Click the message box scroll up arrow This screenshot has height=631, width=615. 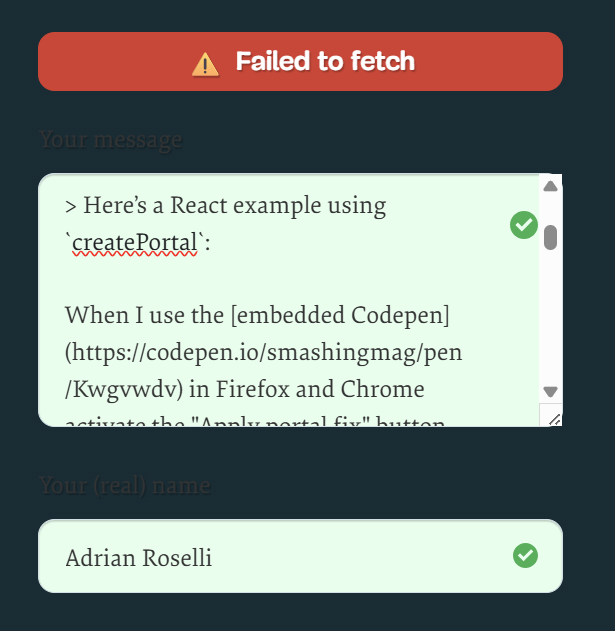[550, 186]
